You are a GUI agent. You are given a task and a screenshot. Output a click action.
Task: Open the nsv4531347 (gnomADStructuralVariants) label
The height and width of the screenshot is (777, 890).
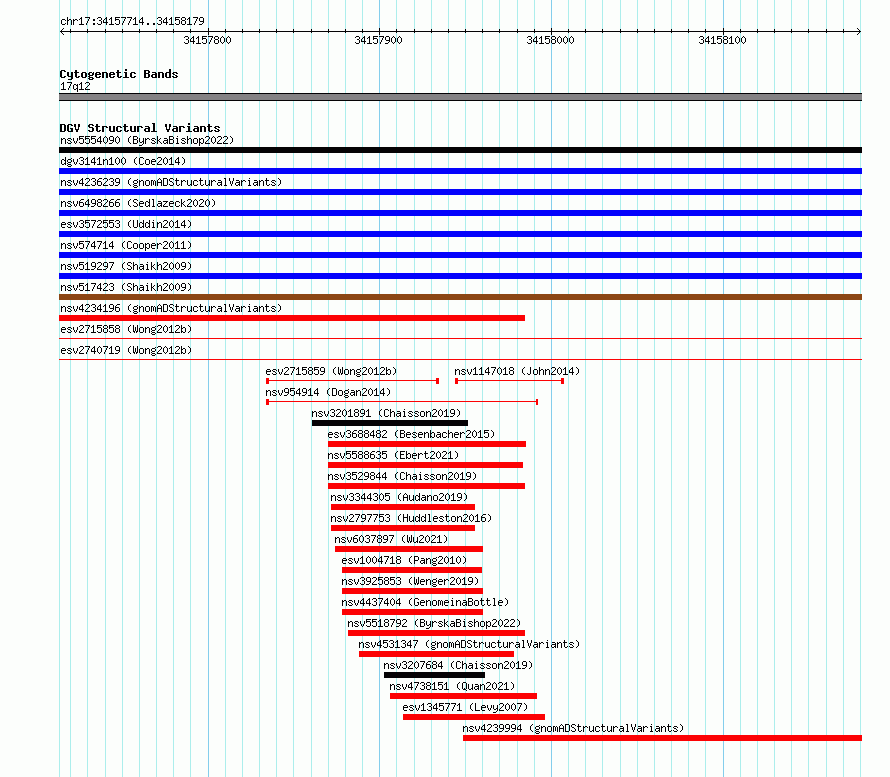[469, 644]
